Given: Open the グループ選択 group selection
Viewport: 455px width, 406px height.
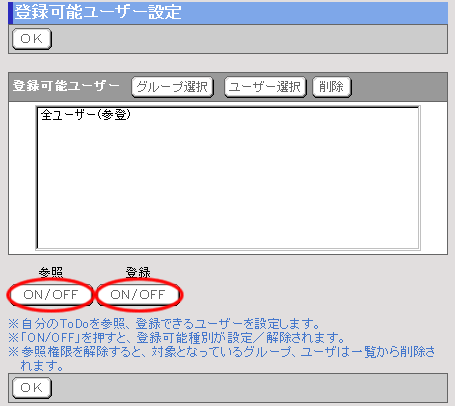Looking at the screenshot, I should (172, 87).
